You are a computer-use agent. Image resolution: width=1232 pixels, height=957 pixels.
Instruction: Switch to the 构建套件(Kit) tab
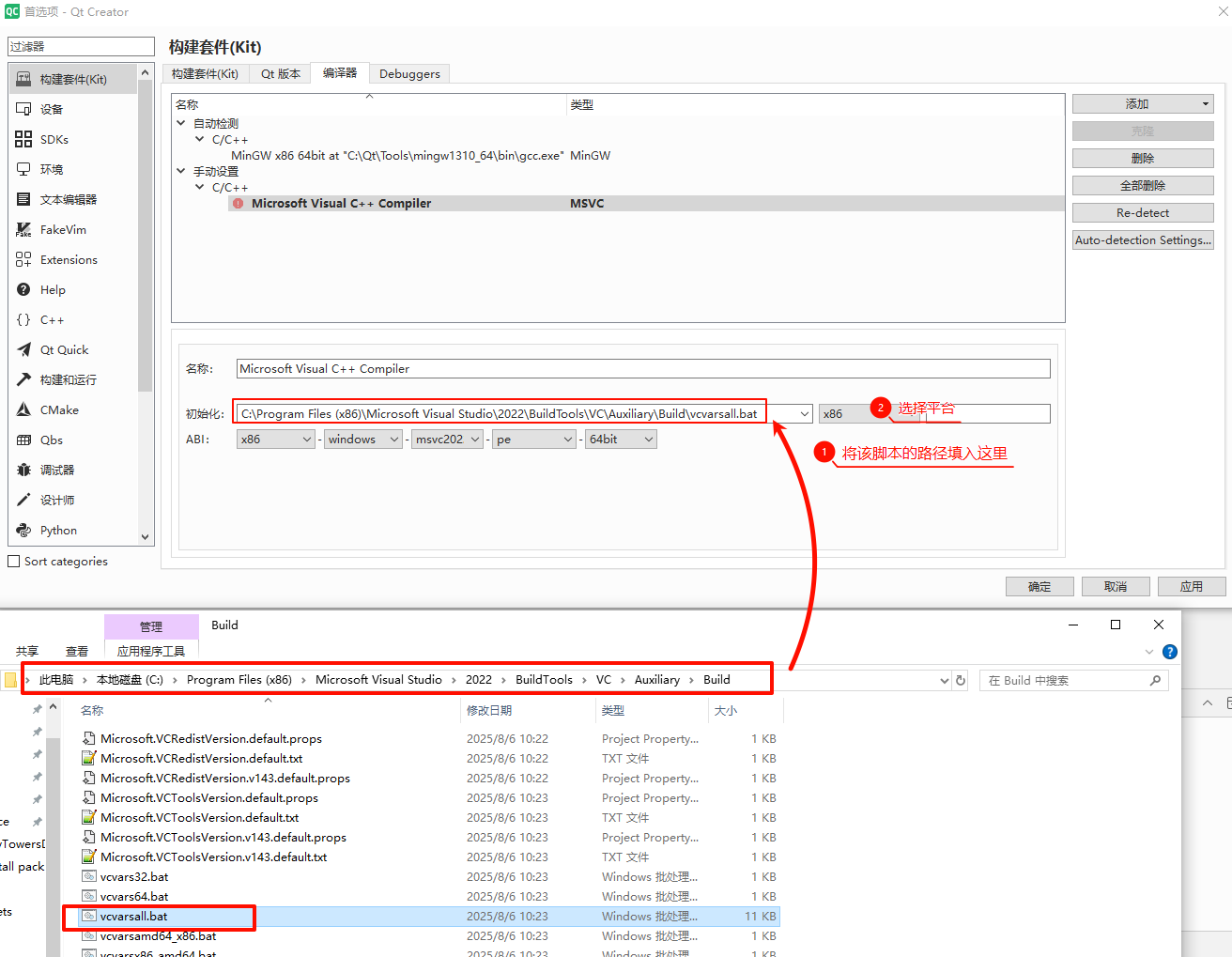tap(205, 73)
